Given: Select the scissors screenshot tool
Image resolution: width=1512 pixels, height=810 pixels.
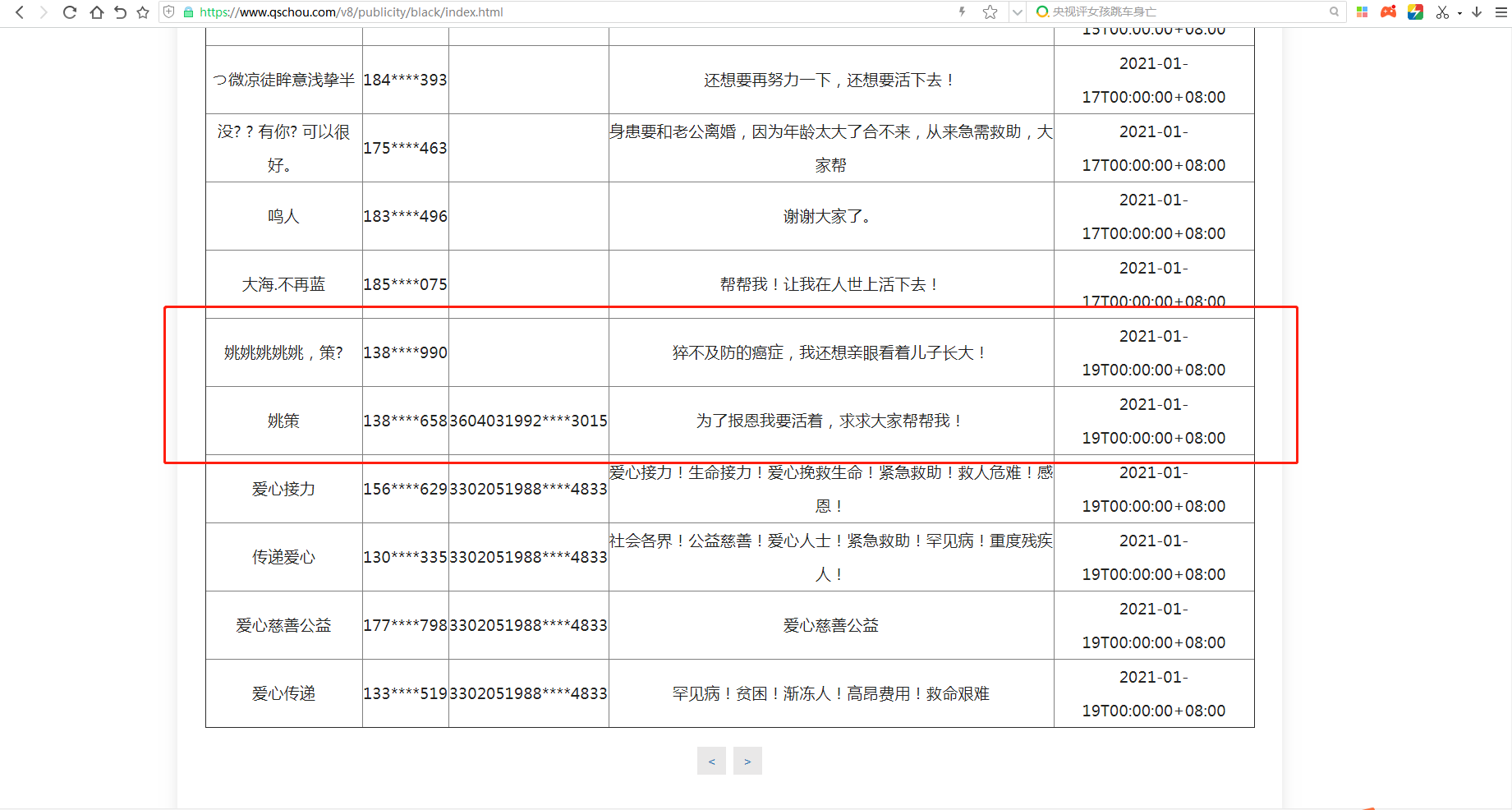Looking at the screenshot, I should (x=1441, y=12).
